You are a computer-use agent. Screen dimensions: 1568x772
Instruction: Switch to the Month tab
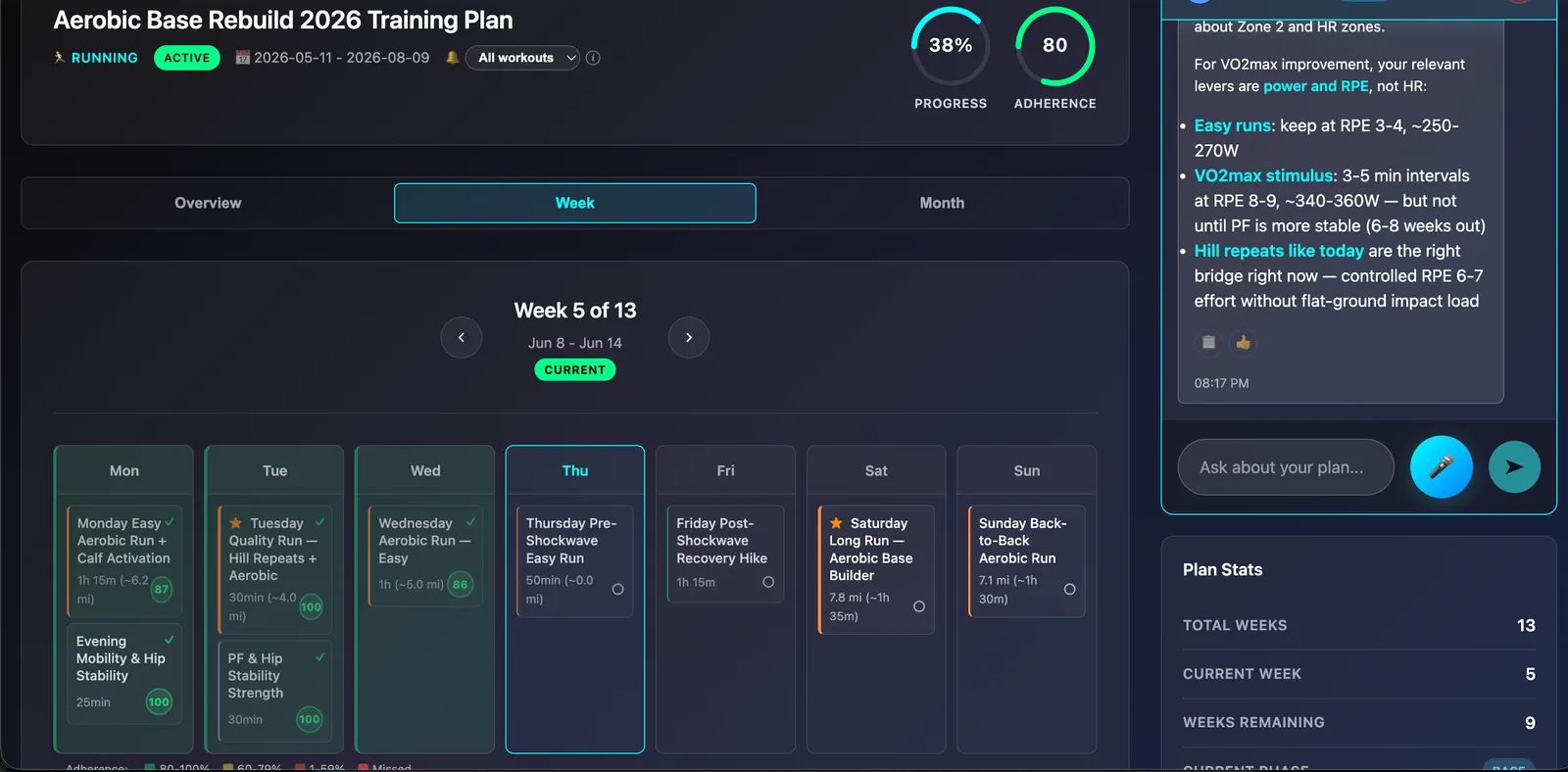point(942,203)
